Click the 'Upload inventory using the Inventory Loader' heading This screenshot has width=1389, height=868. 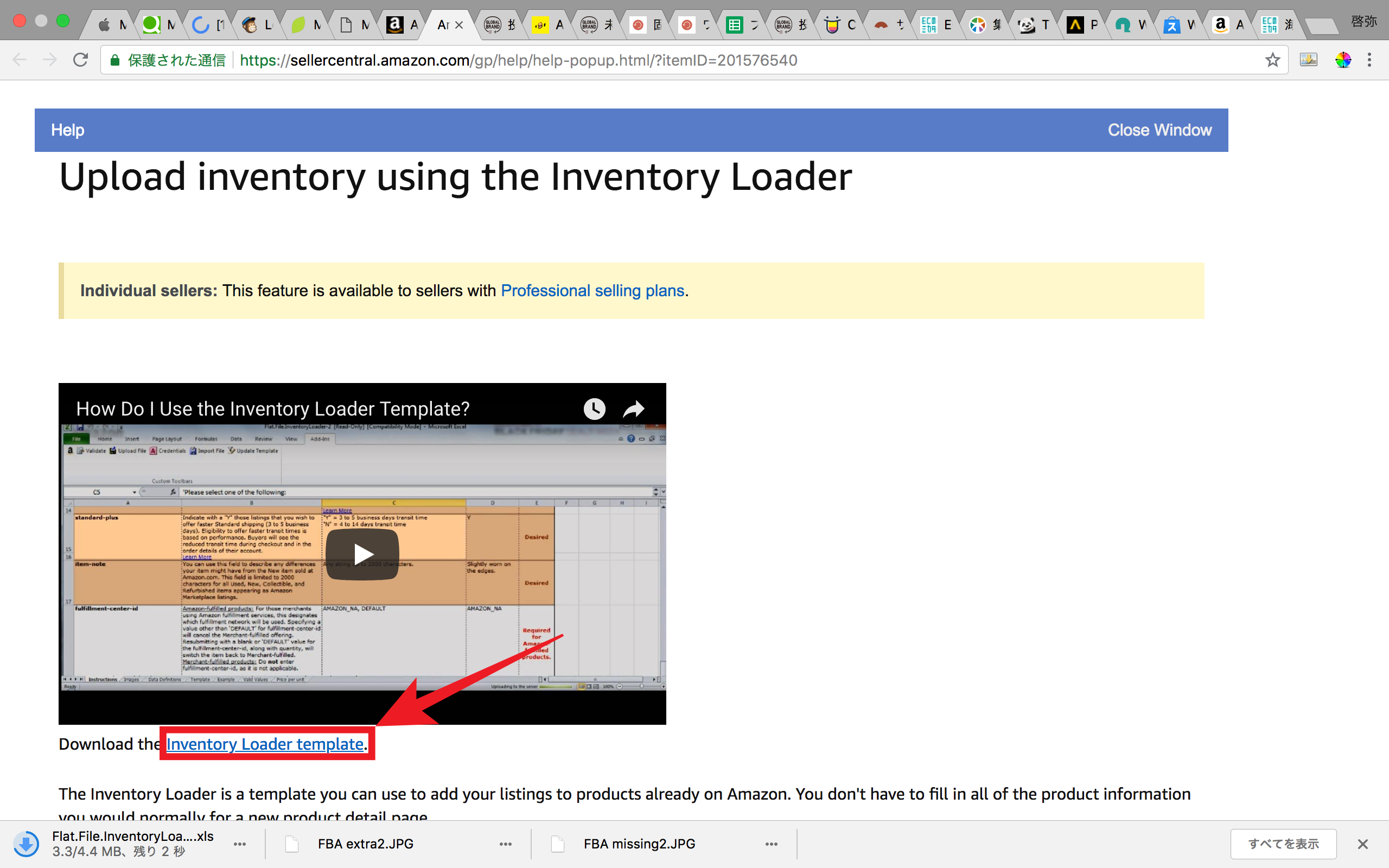coord(455,177)
